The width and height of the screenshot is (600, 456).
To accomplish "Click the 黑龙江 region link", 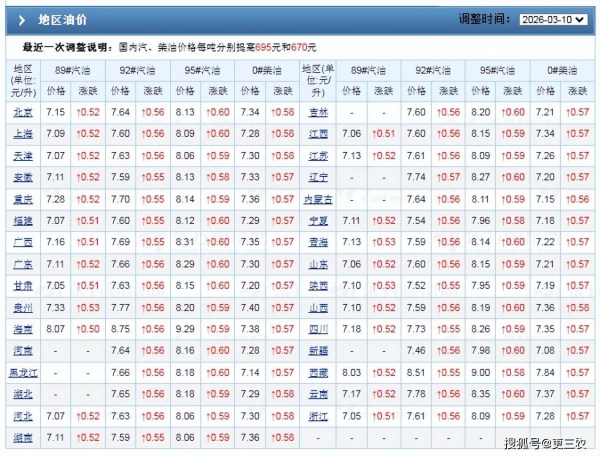I will point(22,372).
